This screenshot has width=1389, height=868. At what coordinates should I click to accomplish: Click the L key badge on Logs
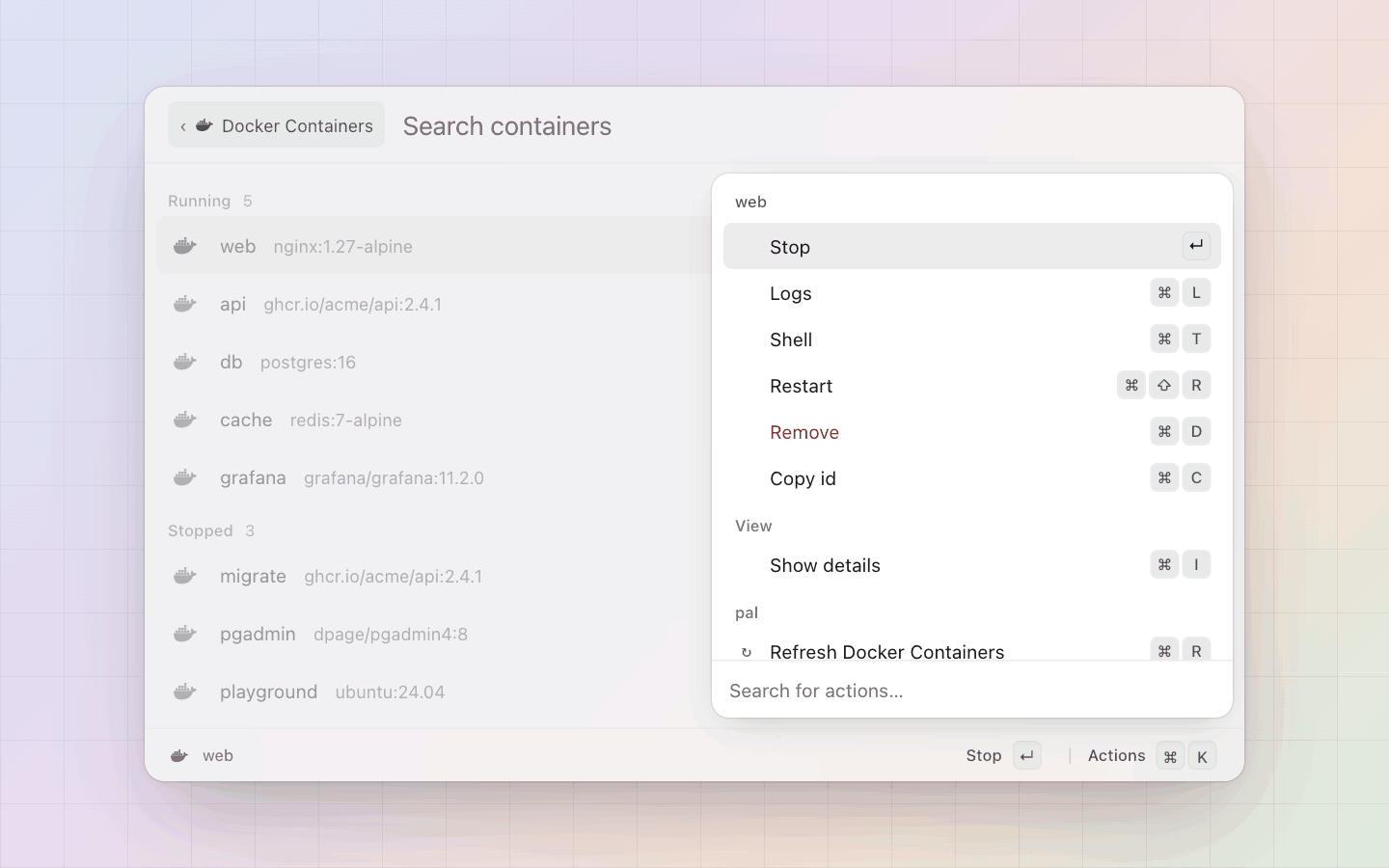point(1196,293)
